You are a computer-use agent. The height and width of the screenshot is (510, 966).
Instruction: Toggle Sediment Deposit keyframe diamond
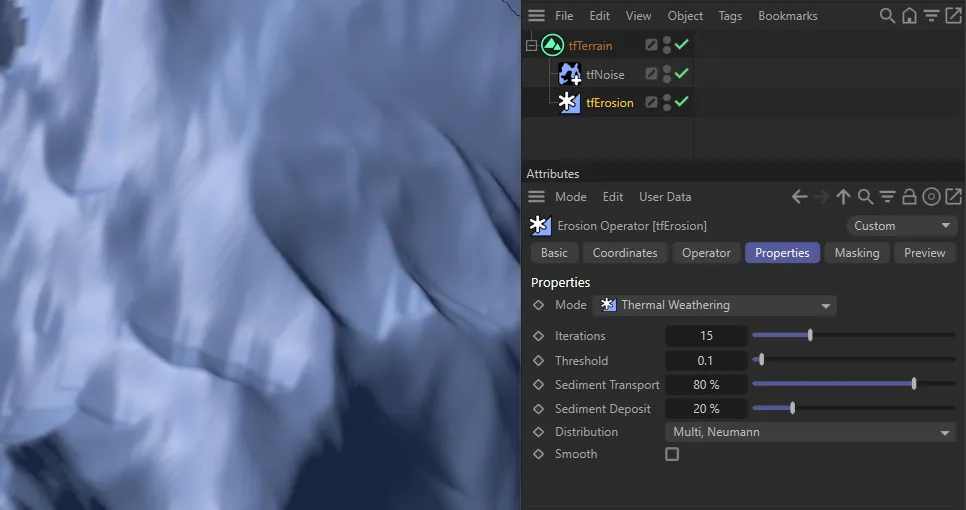coord(538,408)
